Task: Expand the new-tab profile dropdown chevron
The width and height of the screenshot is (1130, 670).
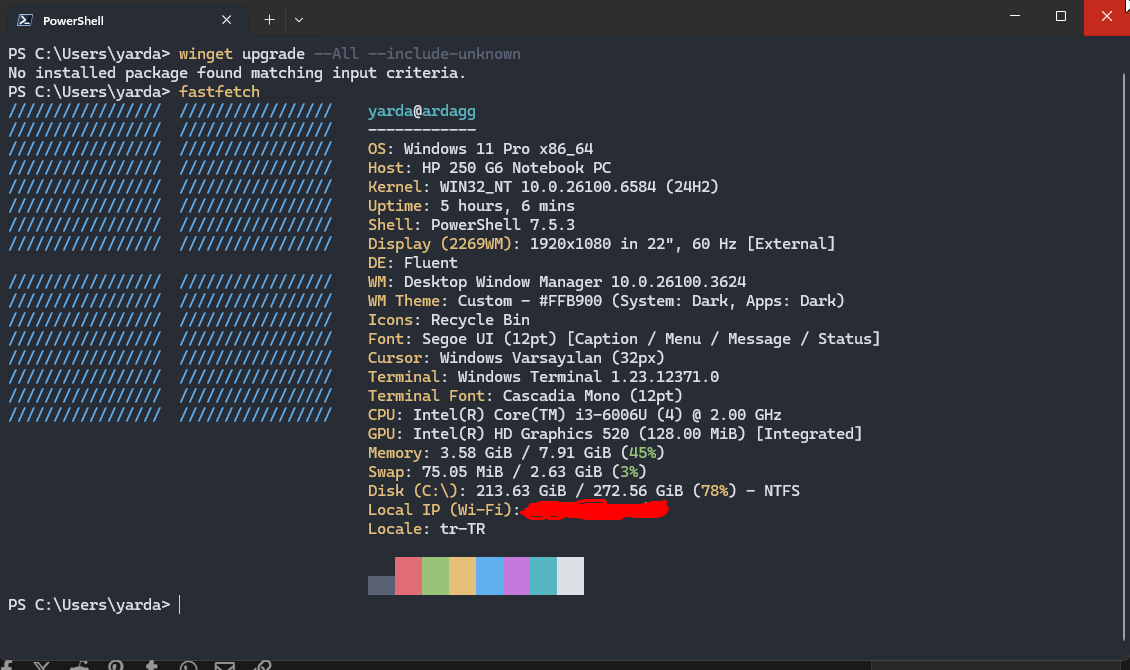Action: tap(299, 20)
